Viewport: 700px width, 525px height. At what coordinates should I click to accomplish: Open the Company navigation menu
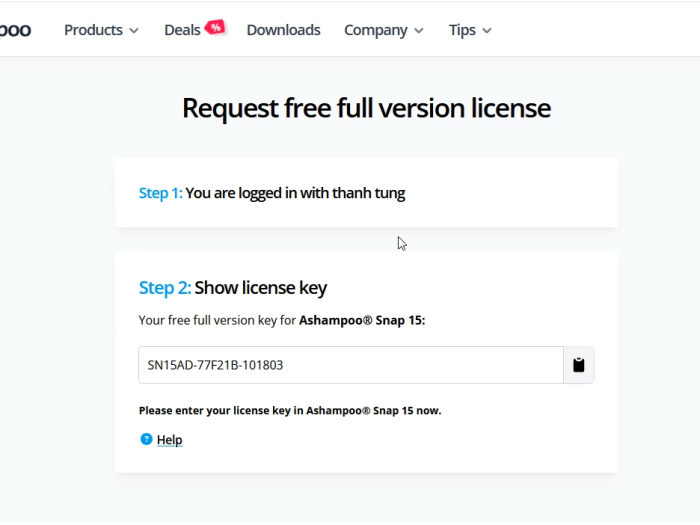pyautogui.click(x=384, y=30)
